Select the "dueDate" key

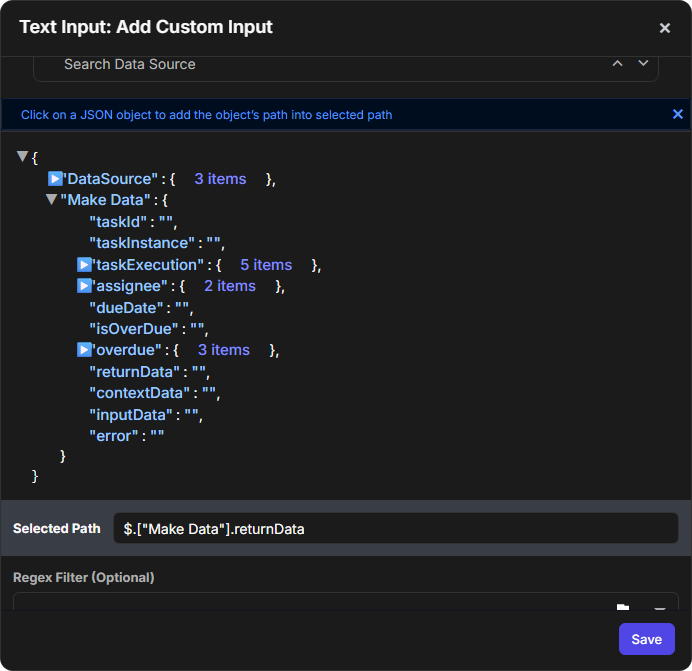126,308
